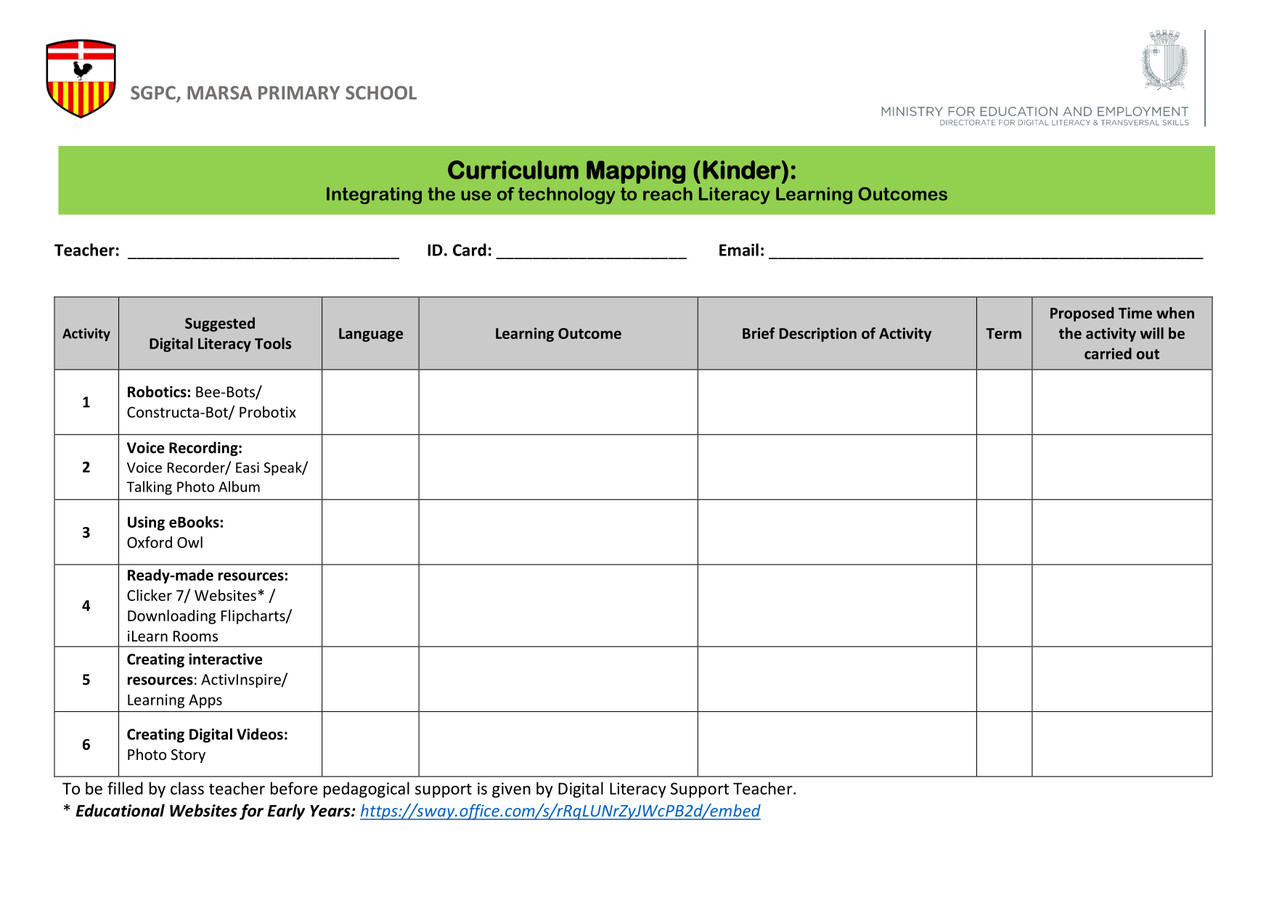Click activity number 3 cell
Viewport: 1274px width, 900px height.
[86, 532]
